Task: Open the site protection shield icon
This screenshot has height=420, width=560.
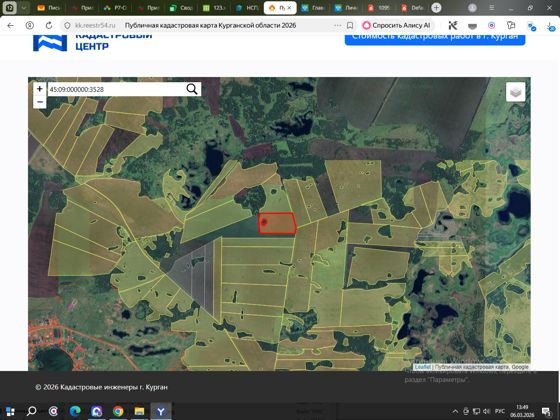Action: [x=67, y=25]
